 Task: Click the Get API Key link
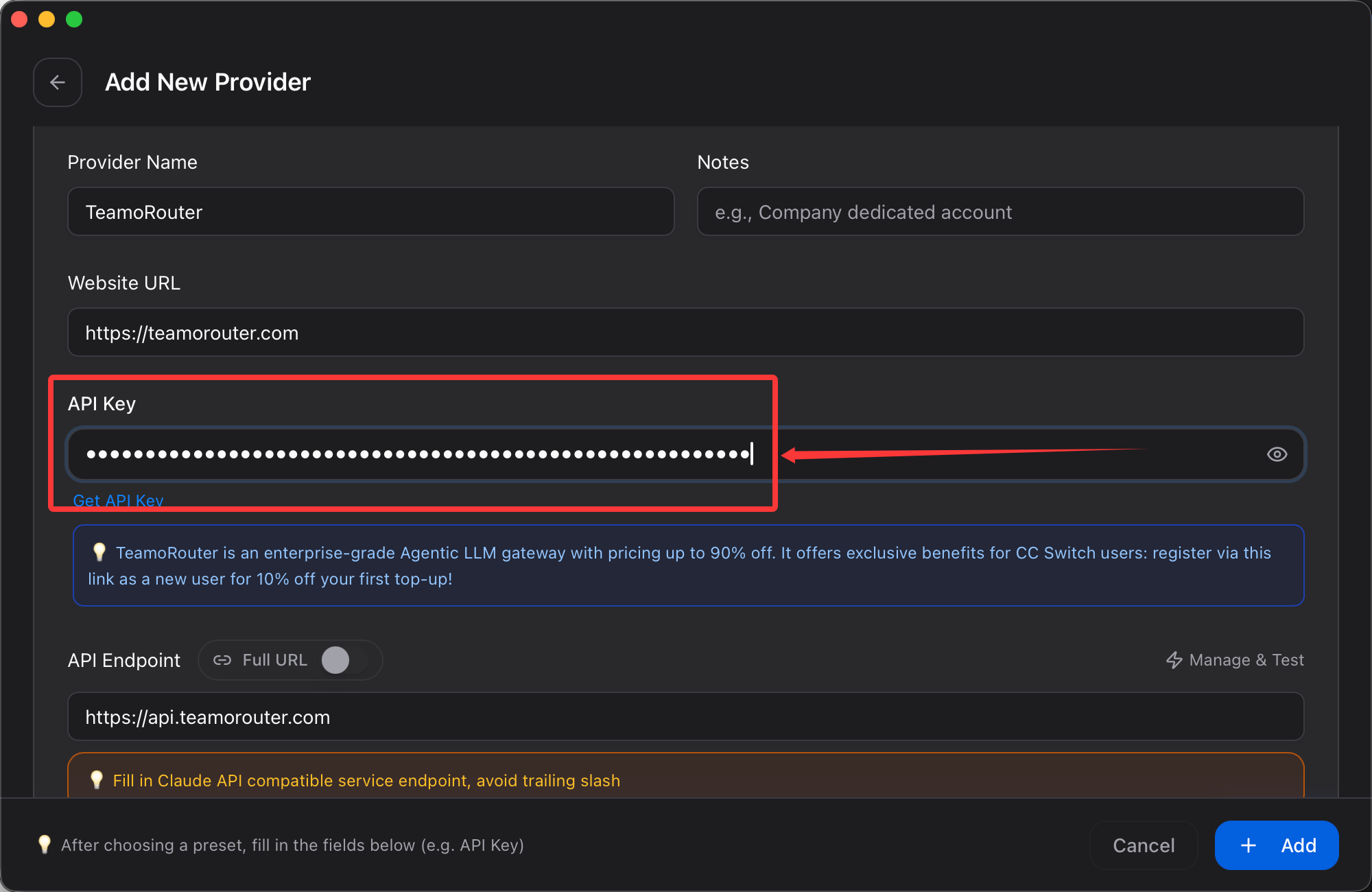pyautogui.click(x=118, y=501)
